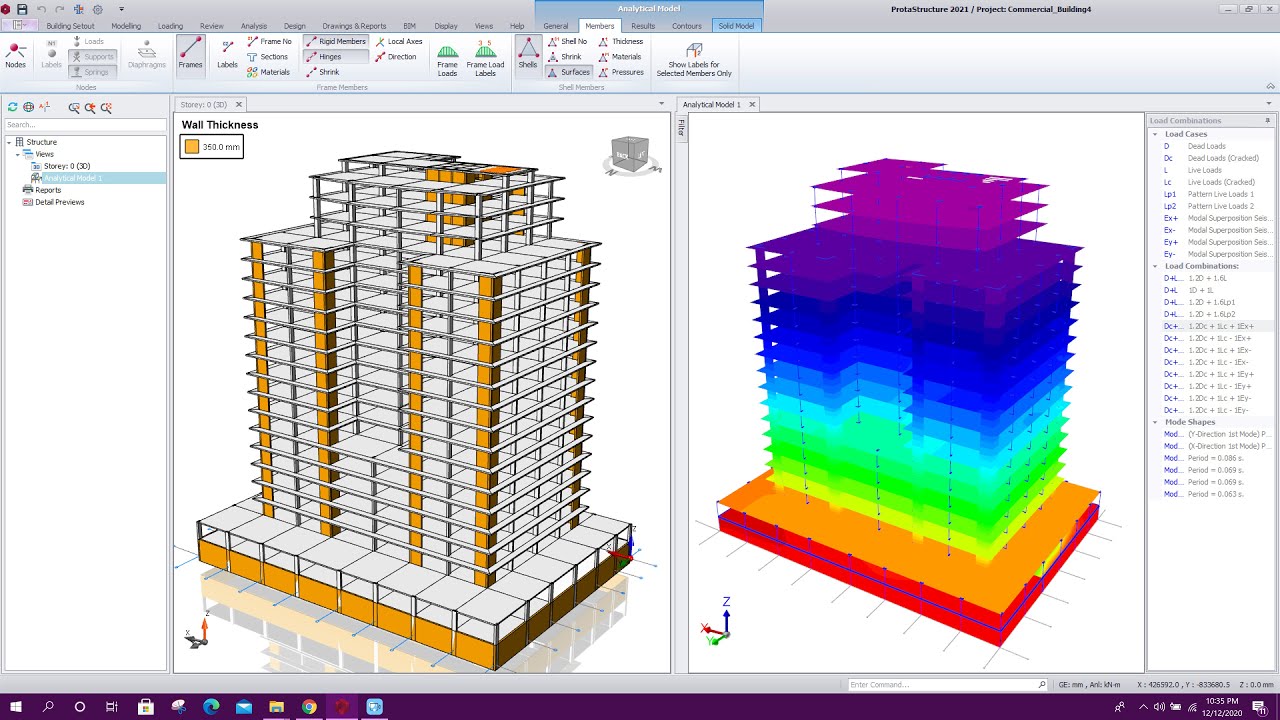
Task: Click the refresh icon above the Structure tree
Action: point(11,106)
